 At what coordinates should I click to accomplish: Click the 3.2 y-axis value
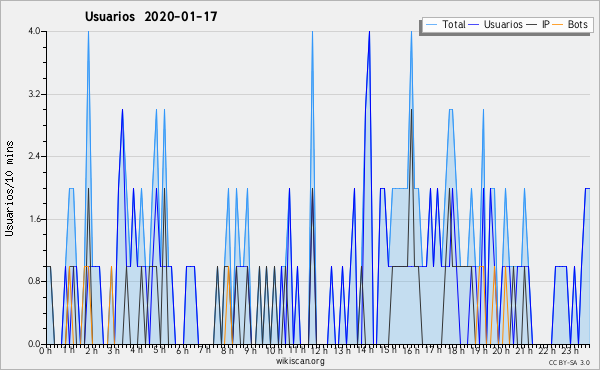(34, 94)
